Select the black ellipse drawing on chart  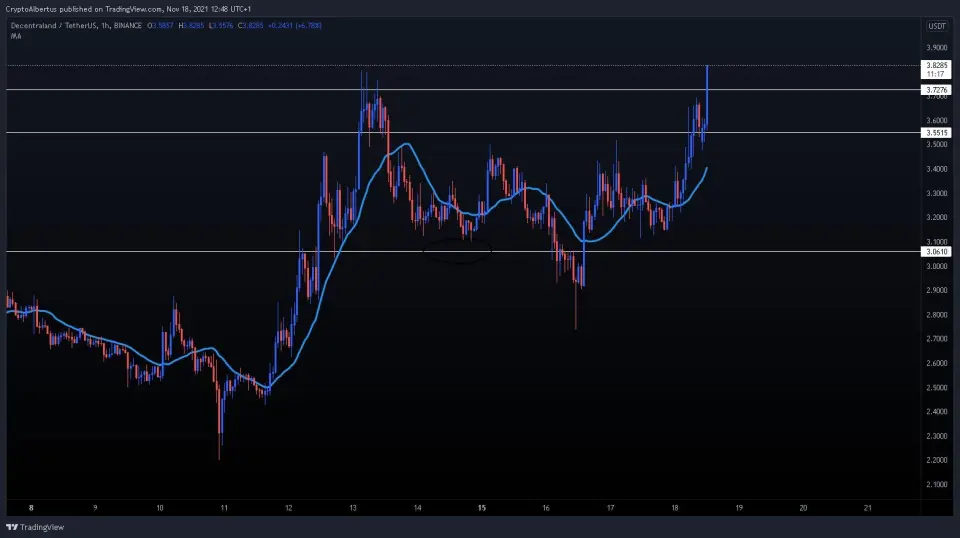tap(457, 251)
